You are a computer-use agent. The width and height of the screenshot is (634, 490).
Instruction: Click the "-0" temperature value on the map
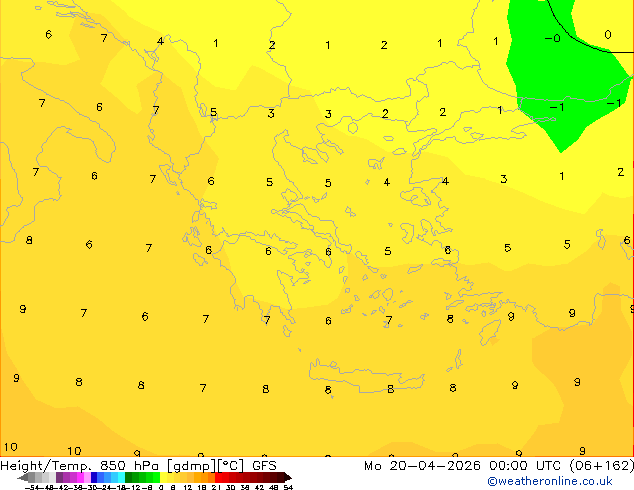coord(552,38)
